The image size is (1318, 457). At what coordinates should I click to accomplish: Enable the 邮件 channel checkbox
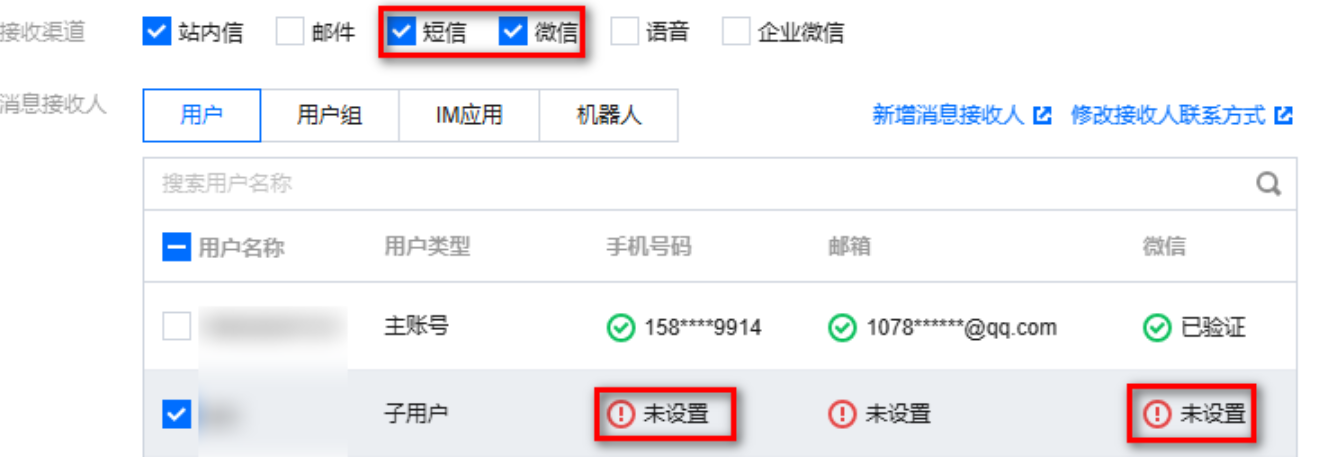tap(290, 32)
